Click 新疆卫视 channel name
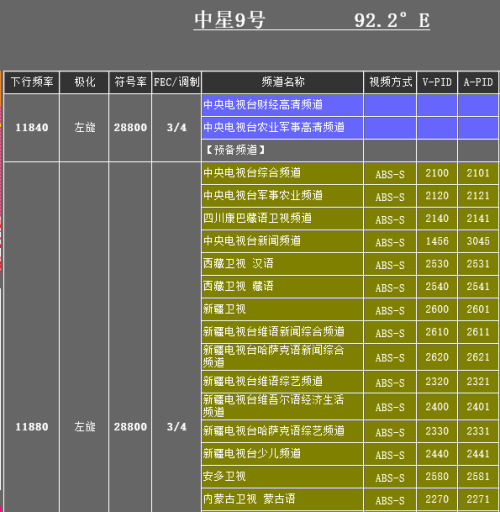Image resolution: width=500 pixels, height=512 pixels. click(225, 309)
